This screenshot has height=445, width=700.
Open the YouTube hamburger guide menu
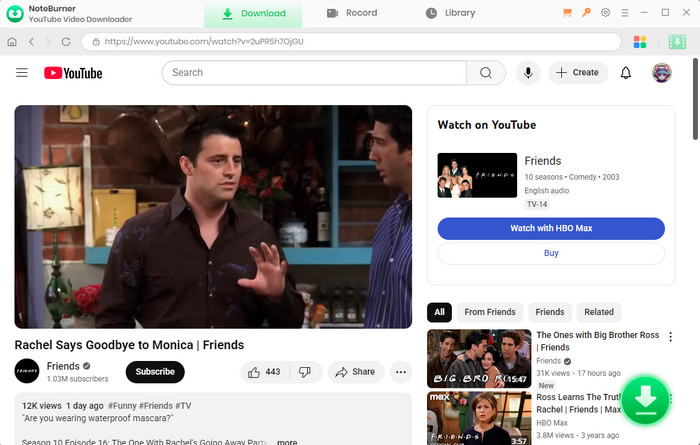pos(22,73)
